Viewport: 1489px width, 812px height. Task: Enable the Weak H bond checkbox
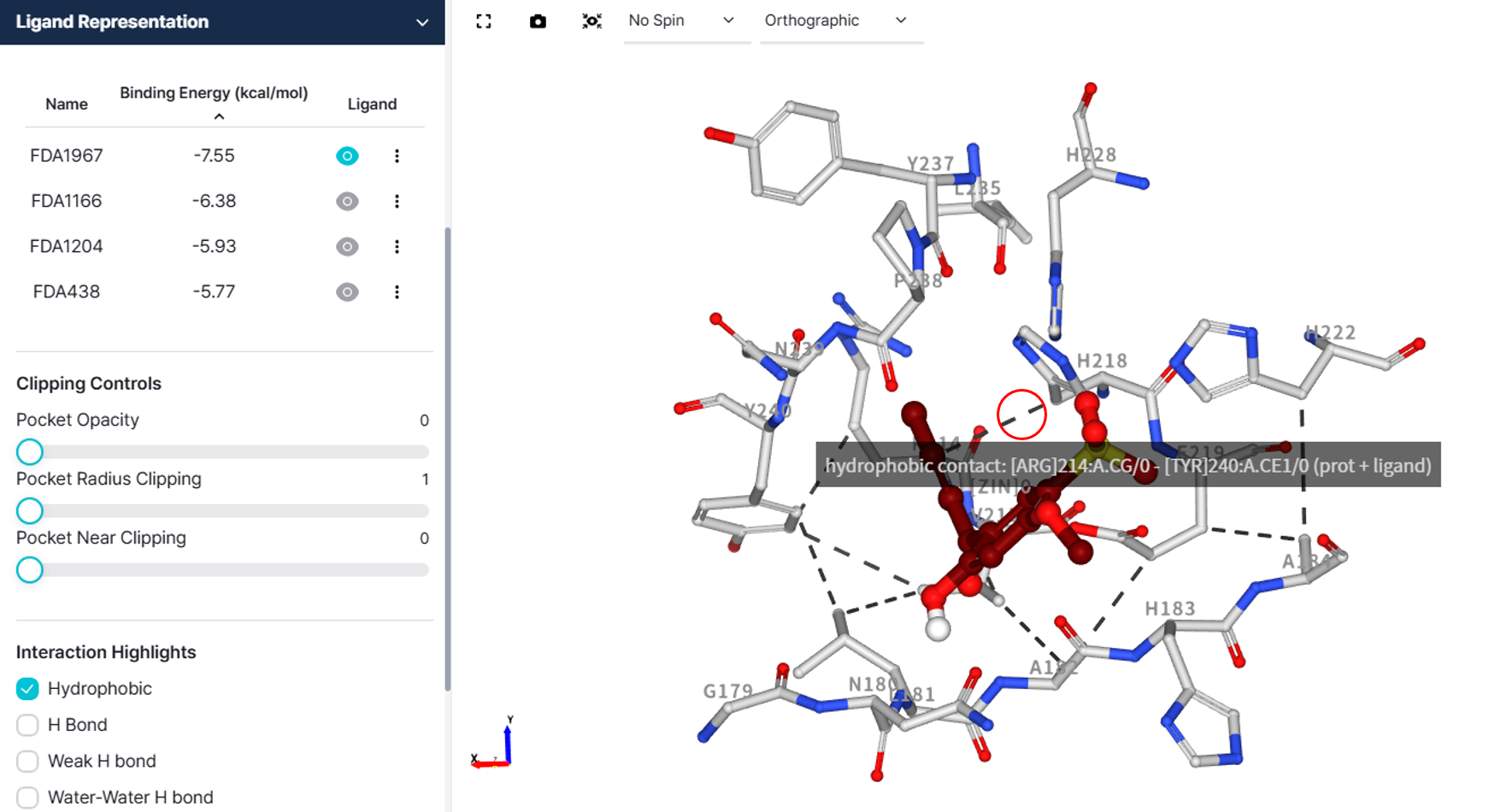[27, 761]
